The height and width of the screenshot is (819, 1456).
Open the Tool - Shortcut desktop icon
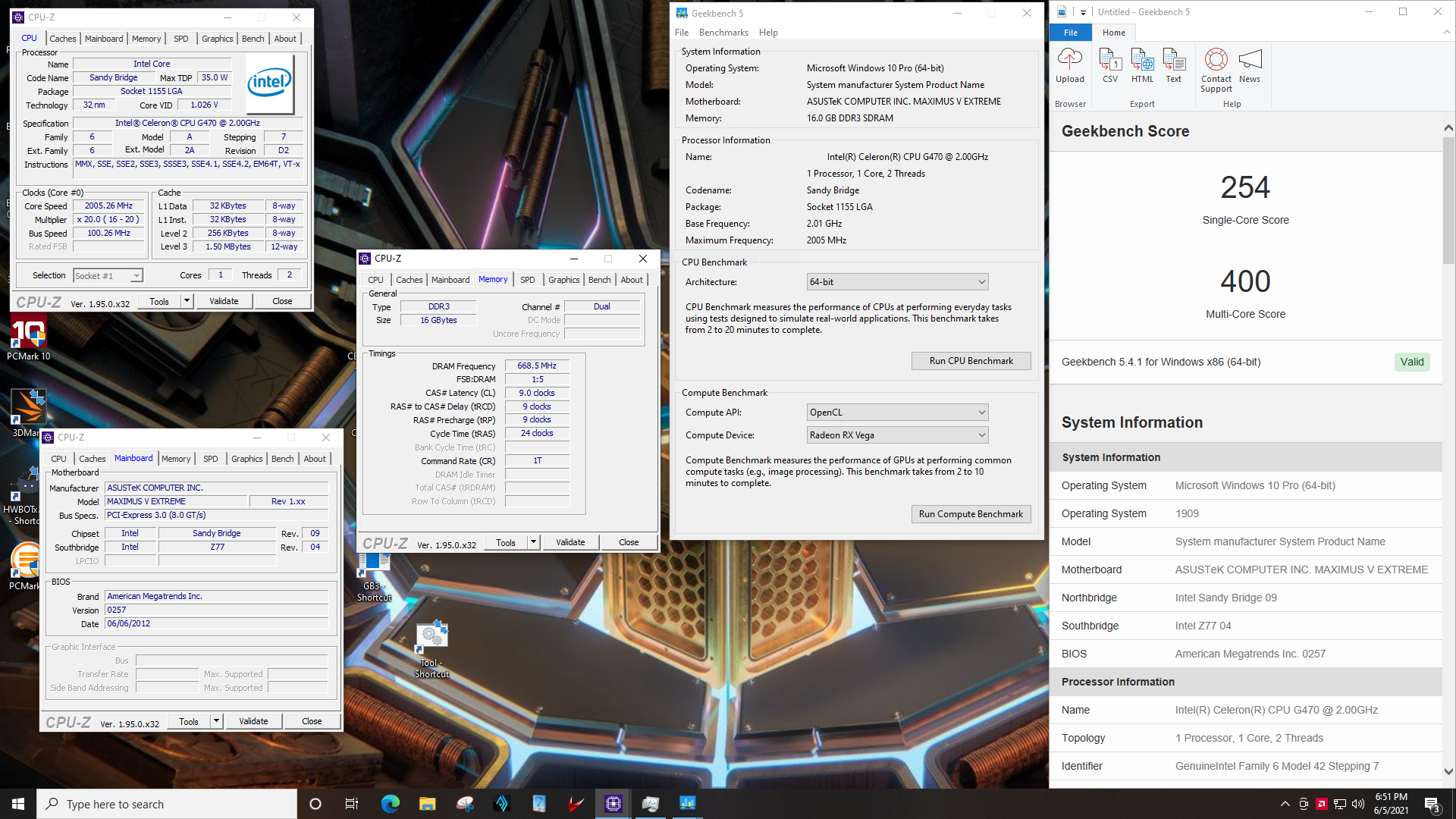[x=431, y=650]
